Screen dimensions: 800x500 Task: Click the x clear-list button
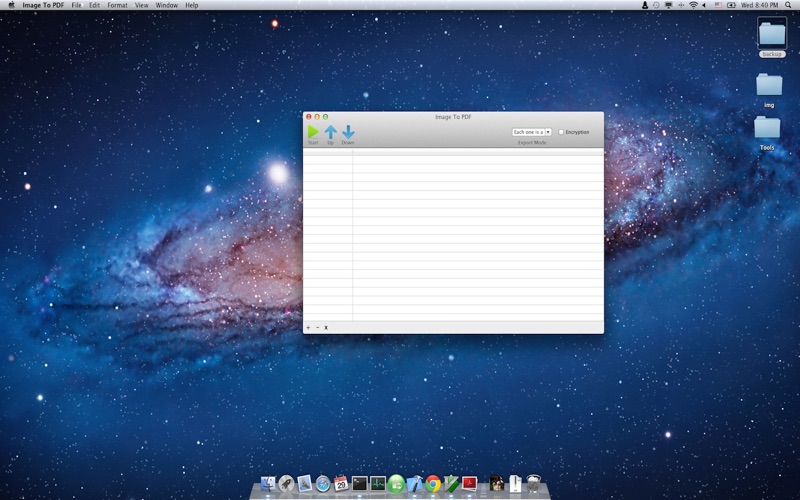[x=326, y=327]
